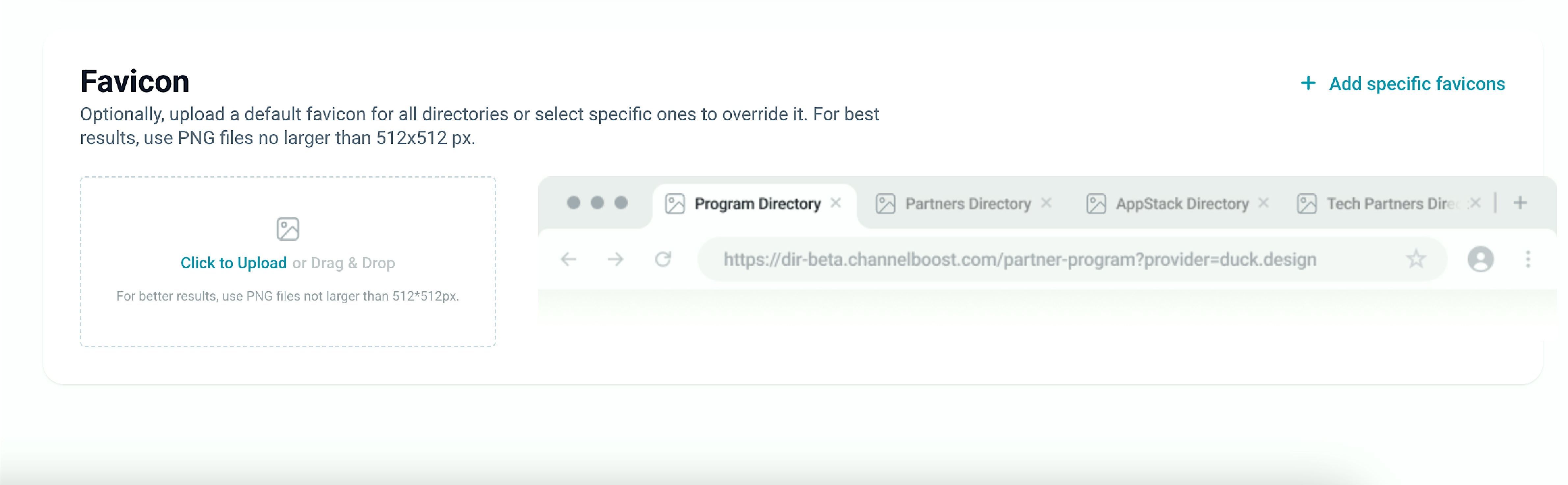
Task: Switch to the AppStack Directory tab
Action: tap(1182, 204)
